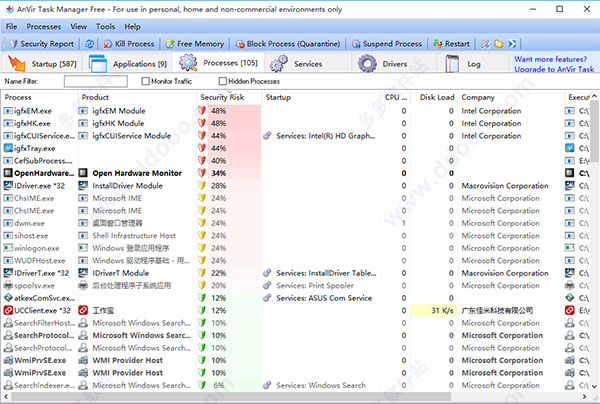The height and width of the screenshot is (404, 600).
Task: Click the red shield icon beside 34% risk
Action: (202, 173)
